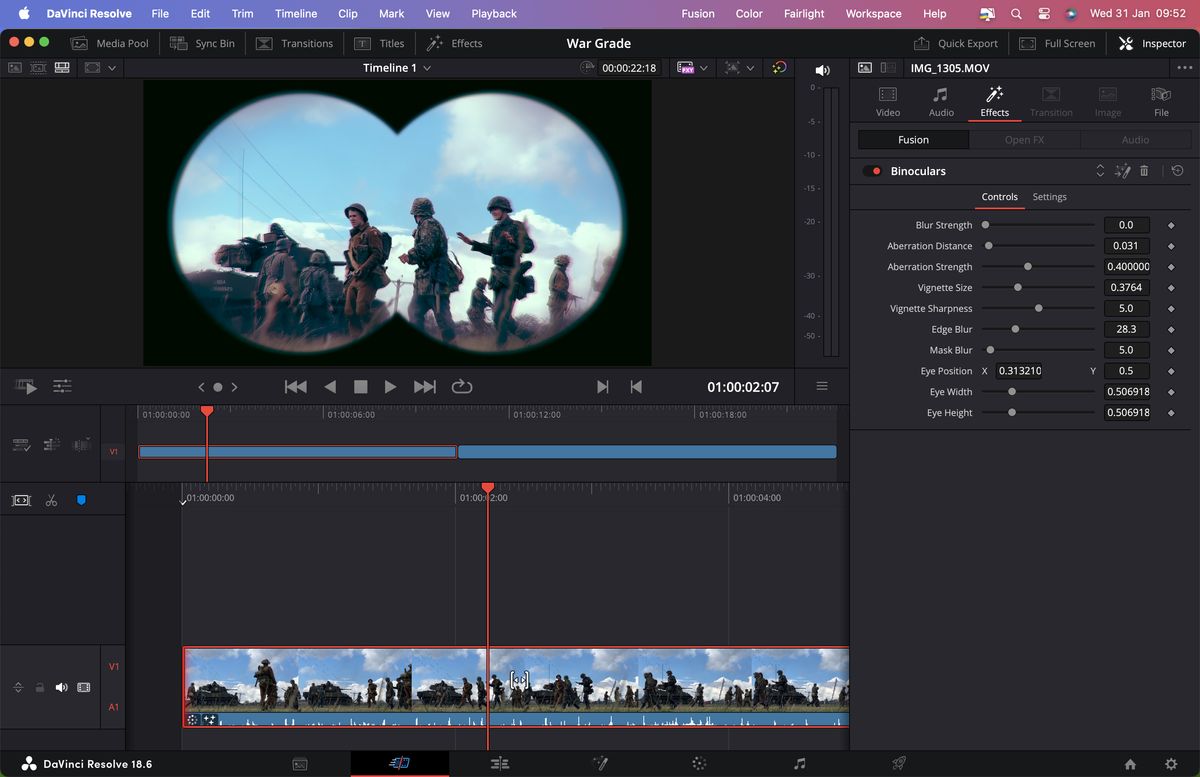The image size is (1200, 777).
Task: Switch to the Fairlight page
Action: click(x=798, y=763)
